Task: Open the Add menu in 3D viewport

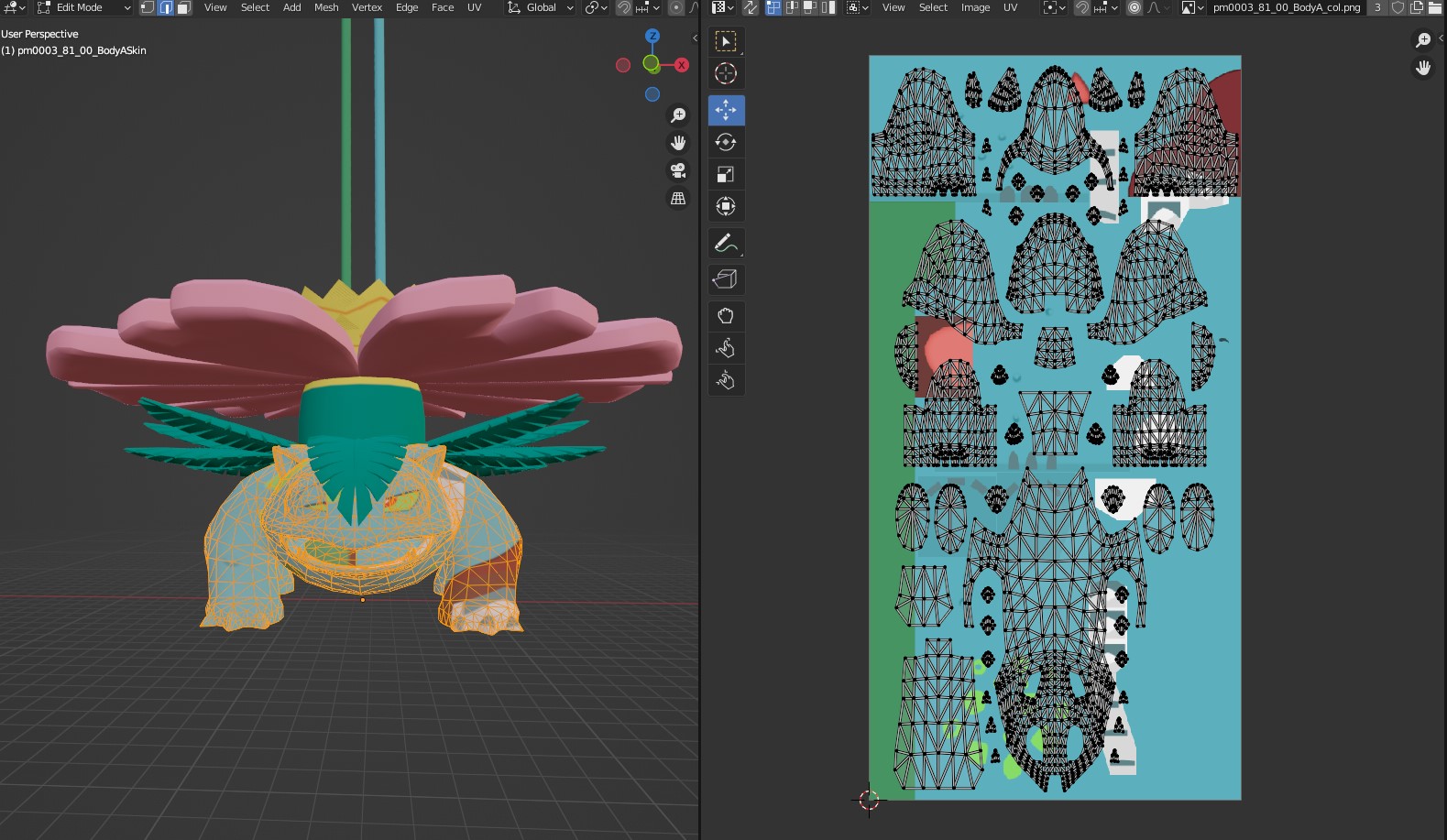Action: tap(291, 7)
